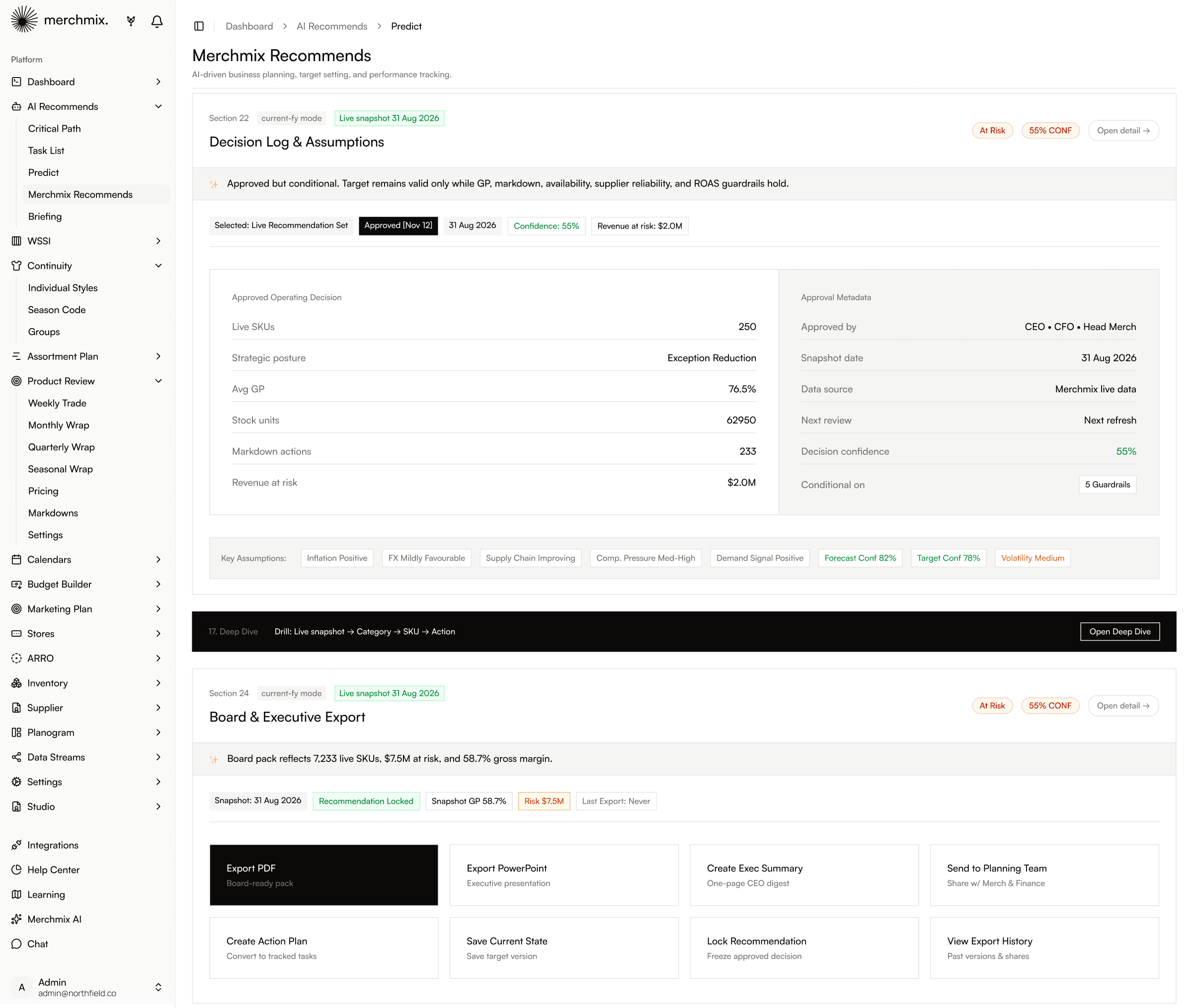Viewport: 1193px width, 1008px height.
Task: Click Save Current State card
Action: click(563, 948)
